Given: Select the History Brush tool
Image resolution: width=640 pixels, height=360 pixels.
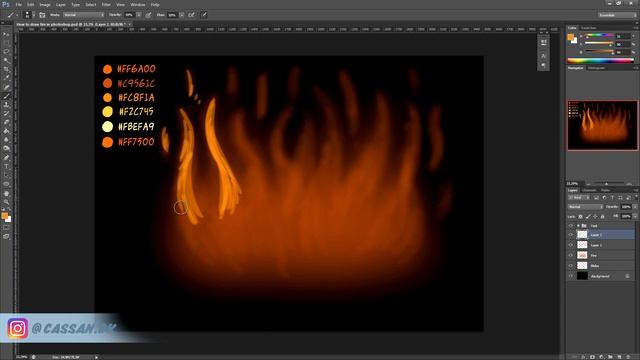Looking at the screenshot, I should pyautogui.click(x=6, y=113).
